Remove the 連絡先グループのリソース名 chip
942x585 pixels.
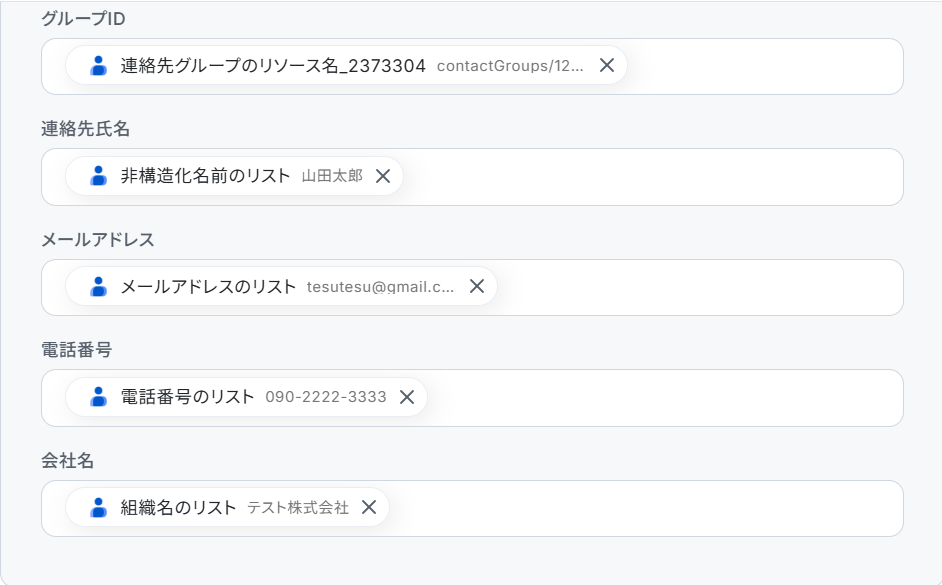pos(606,66)
